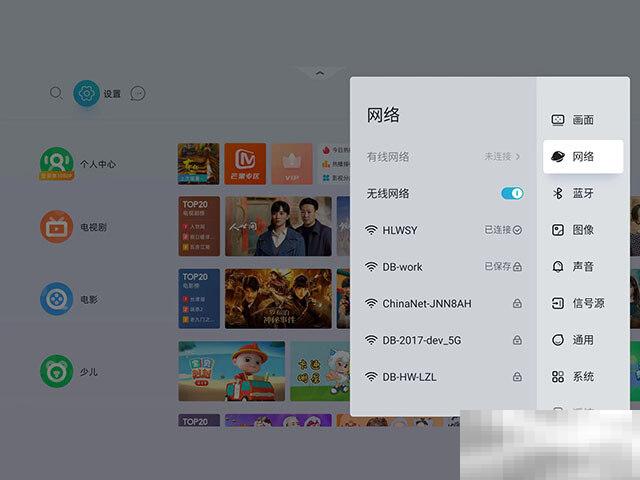Screen dimensions: 640x480
Task: Expand the 有线网络 未连接 chevron
Action: click(518, 156)
